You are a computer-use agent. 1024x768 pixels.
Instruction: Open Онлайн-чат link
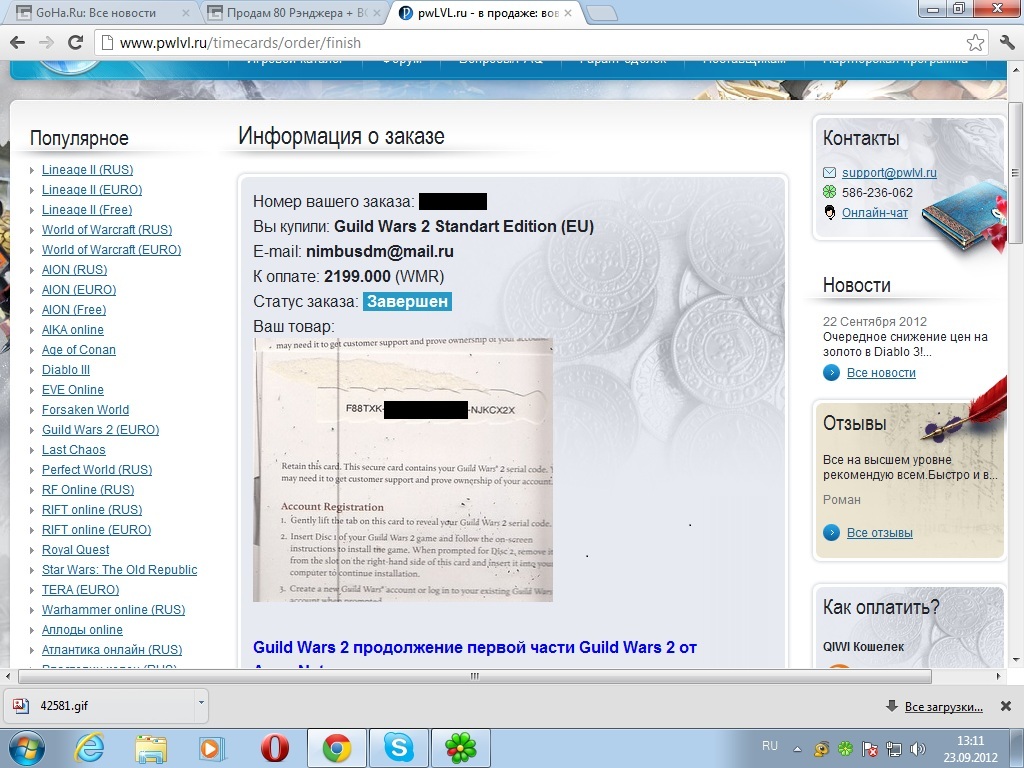pos(874,212)
